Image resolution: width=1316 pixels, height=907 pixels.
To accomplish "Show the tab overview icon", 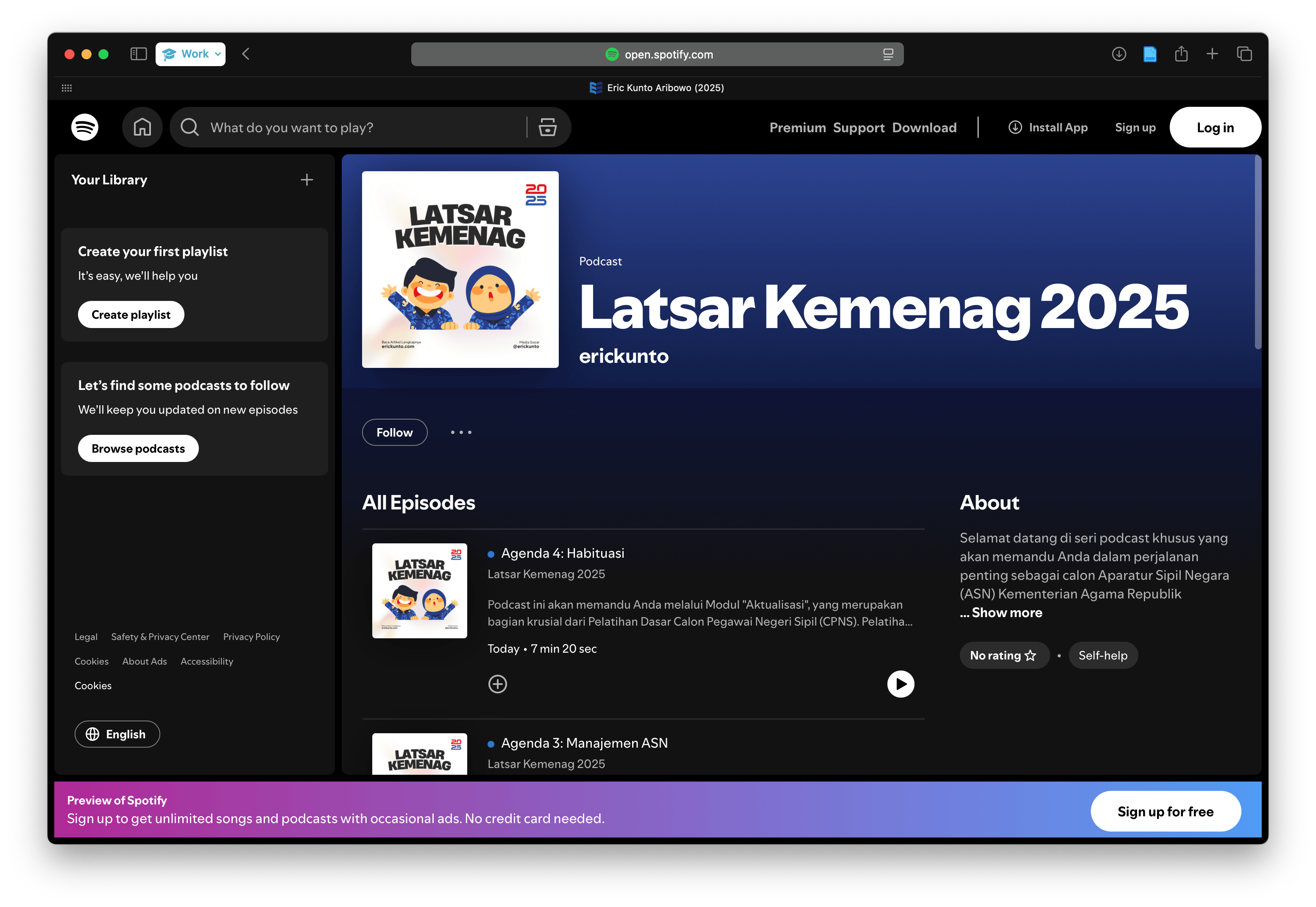I will [1244, 54].
